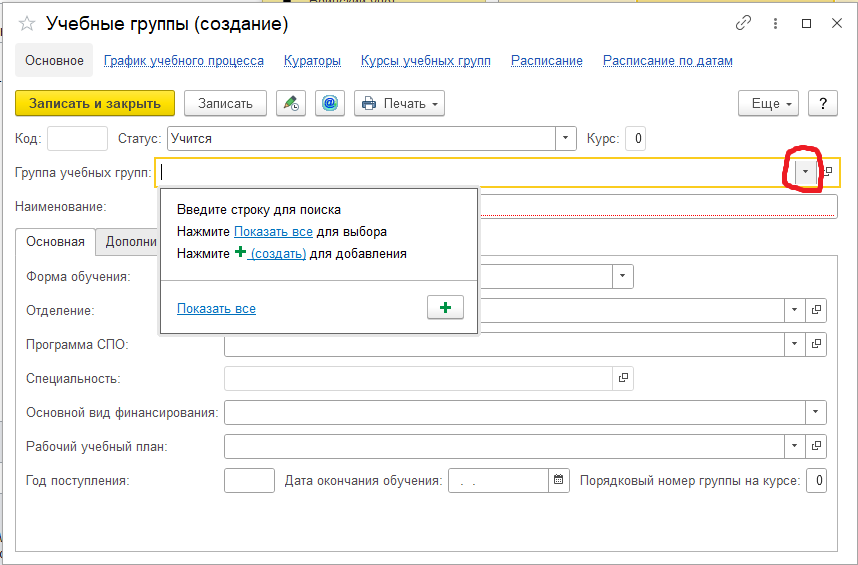Screen dimensions: 858x565
Task: Expand the Статус dropdown list
Action: point(566,139)
